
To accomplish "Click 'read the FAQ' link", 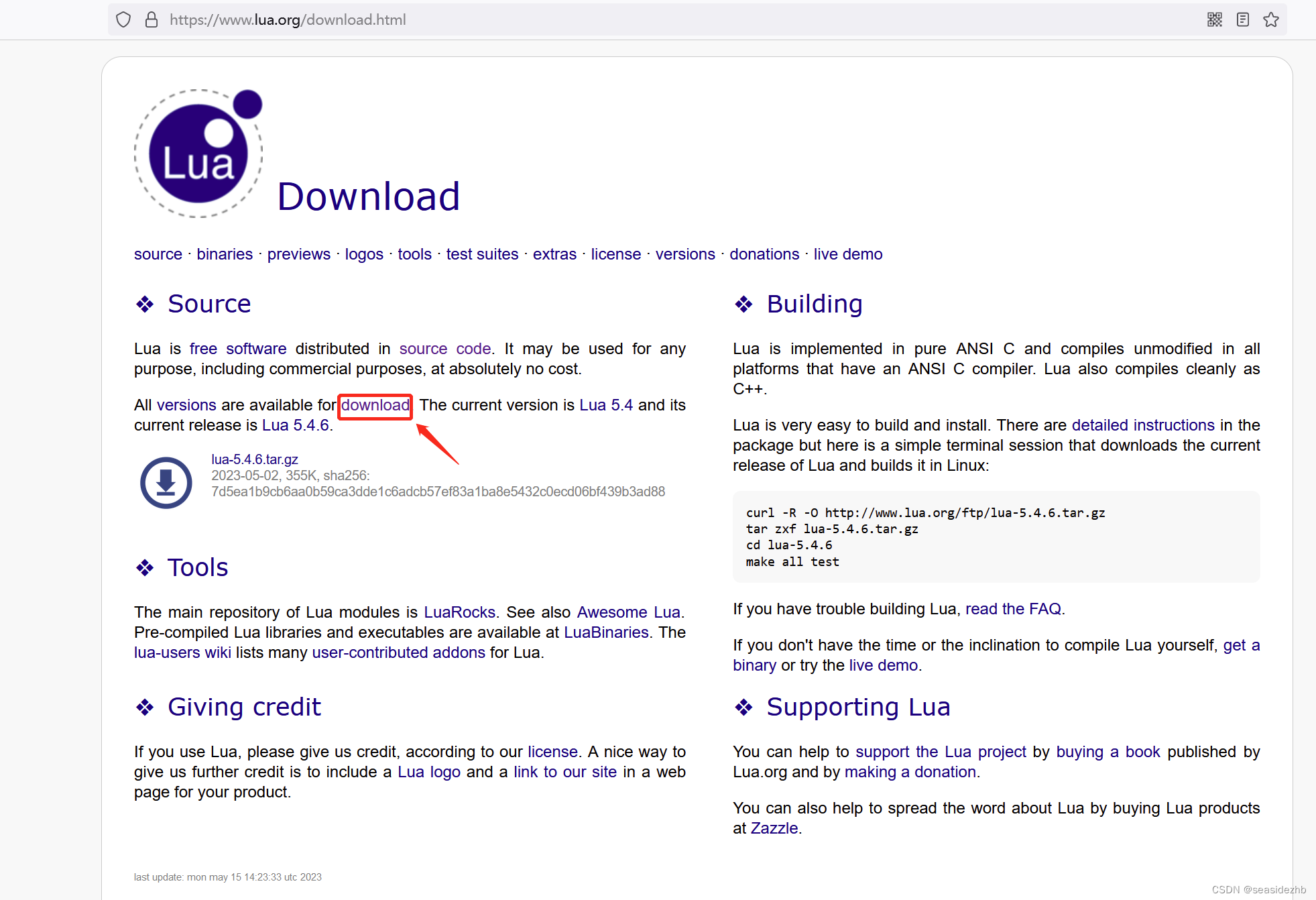I will [x=1013, y=609].
